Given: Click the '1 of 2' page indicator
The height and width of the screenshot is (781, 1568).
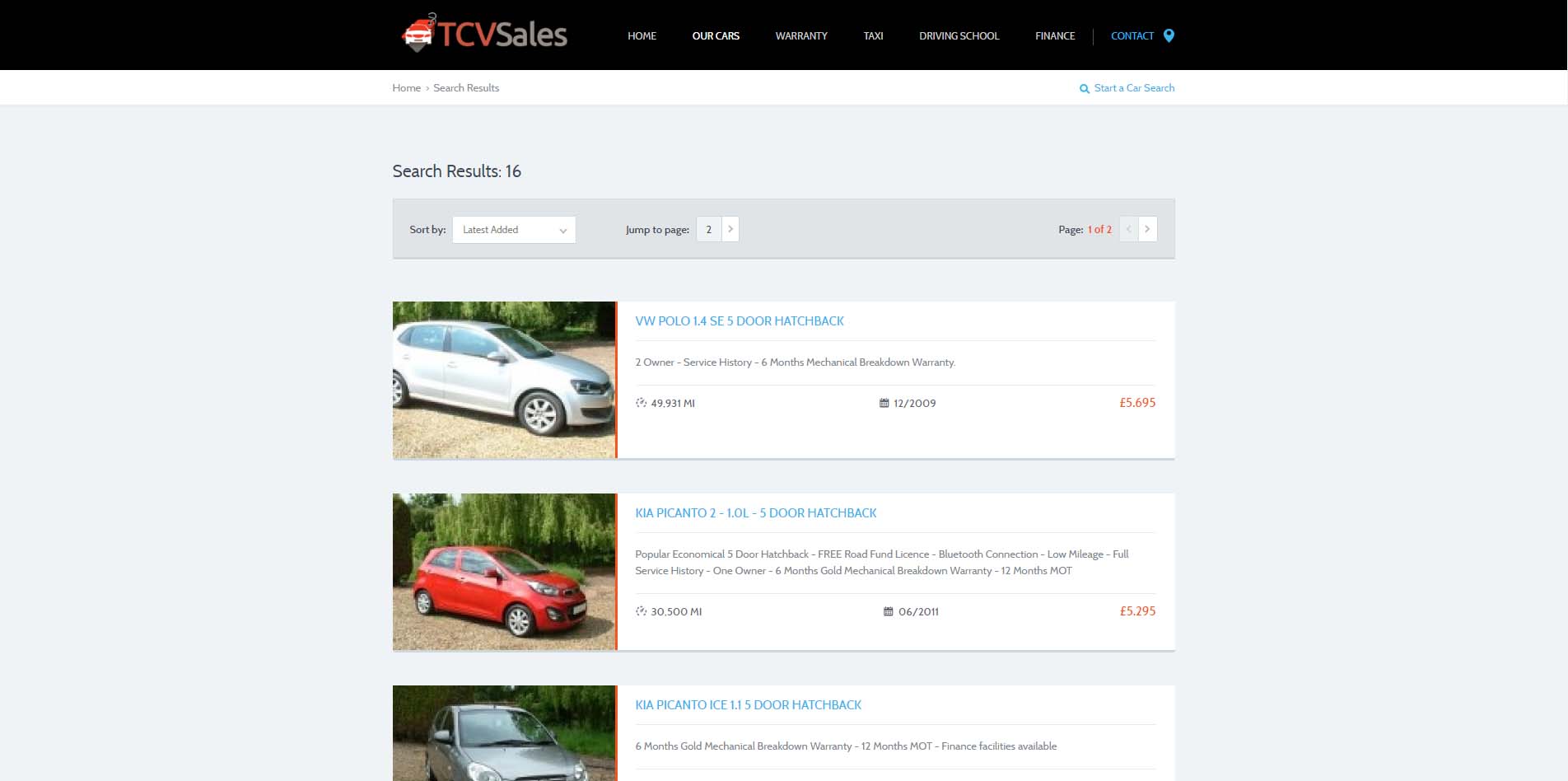Looking at the screenshot, I should point(1099,230).
